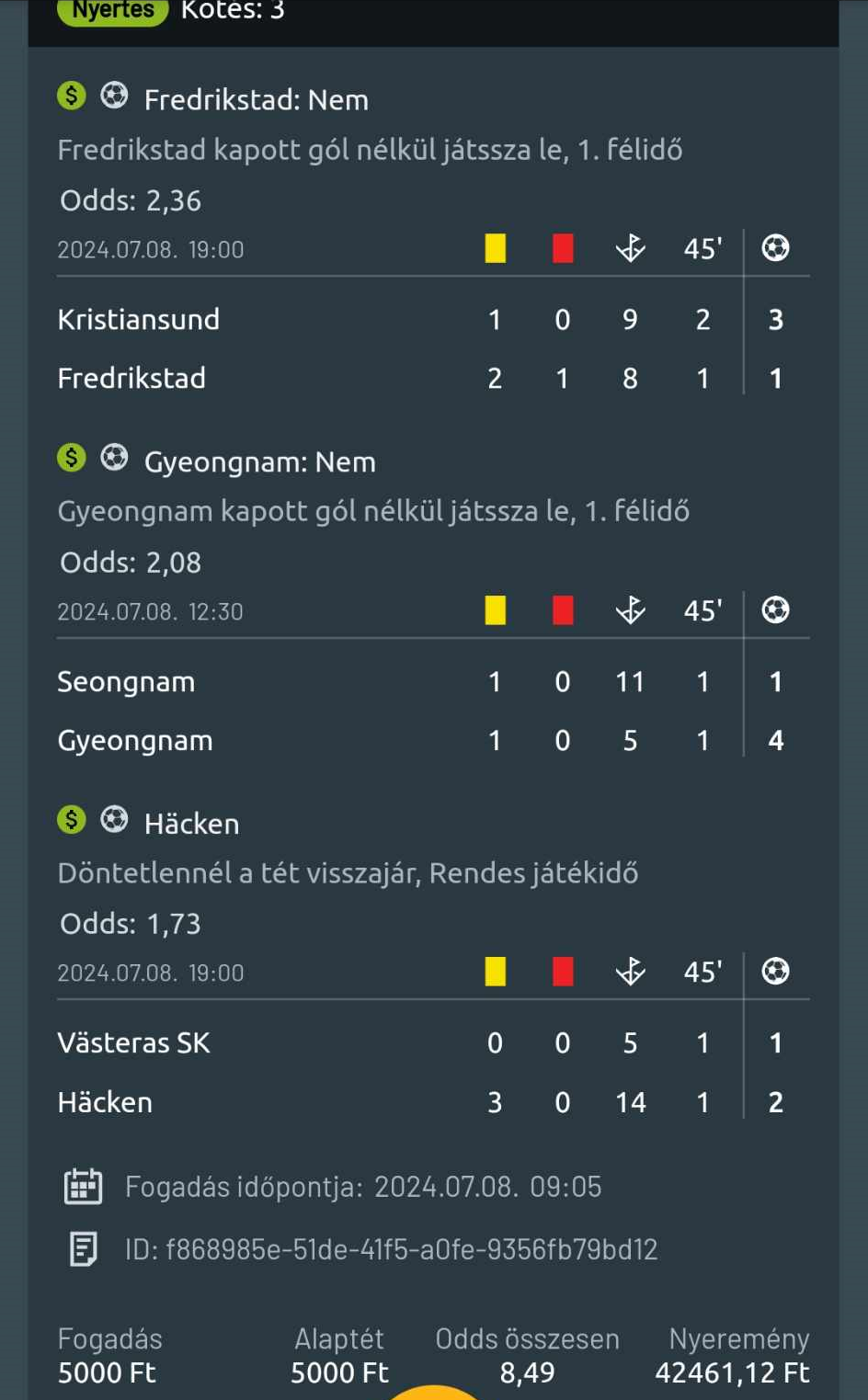Select the Häcken team row in the scoreboard
Image resolution: width=868 pixels, height=1400 pixels.
[433, 1102]
